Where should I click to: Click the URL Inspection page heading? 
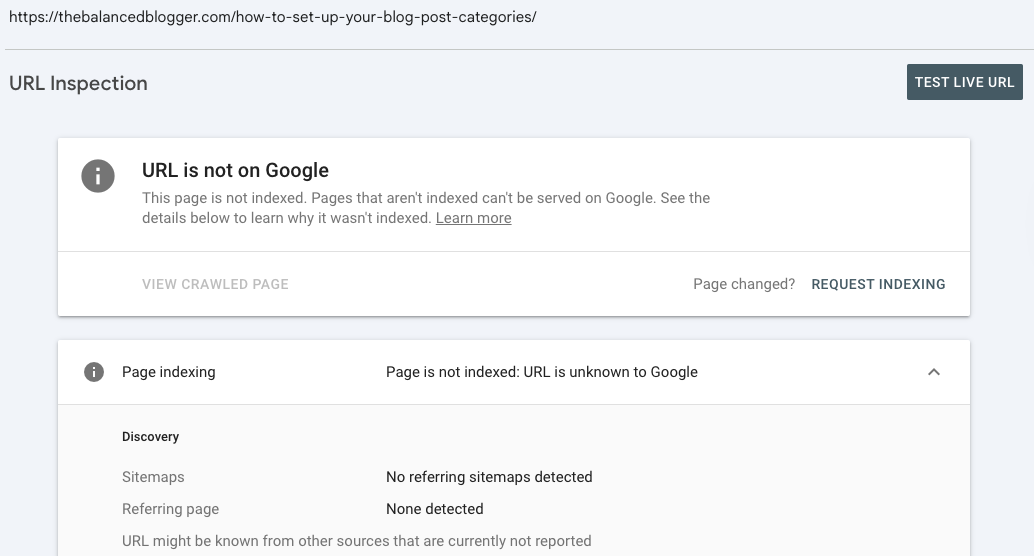pos(78,83)
